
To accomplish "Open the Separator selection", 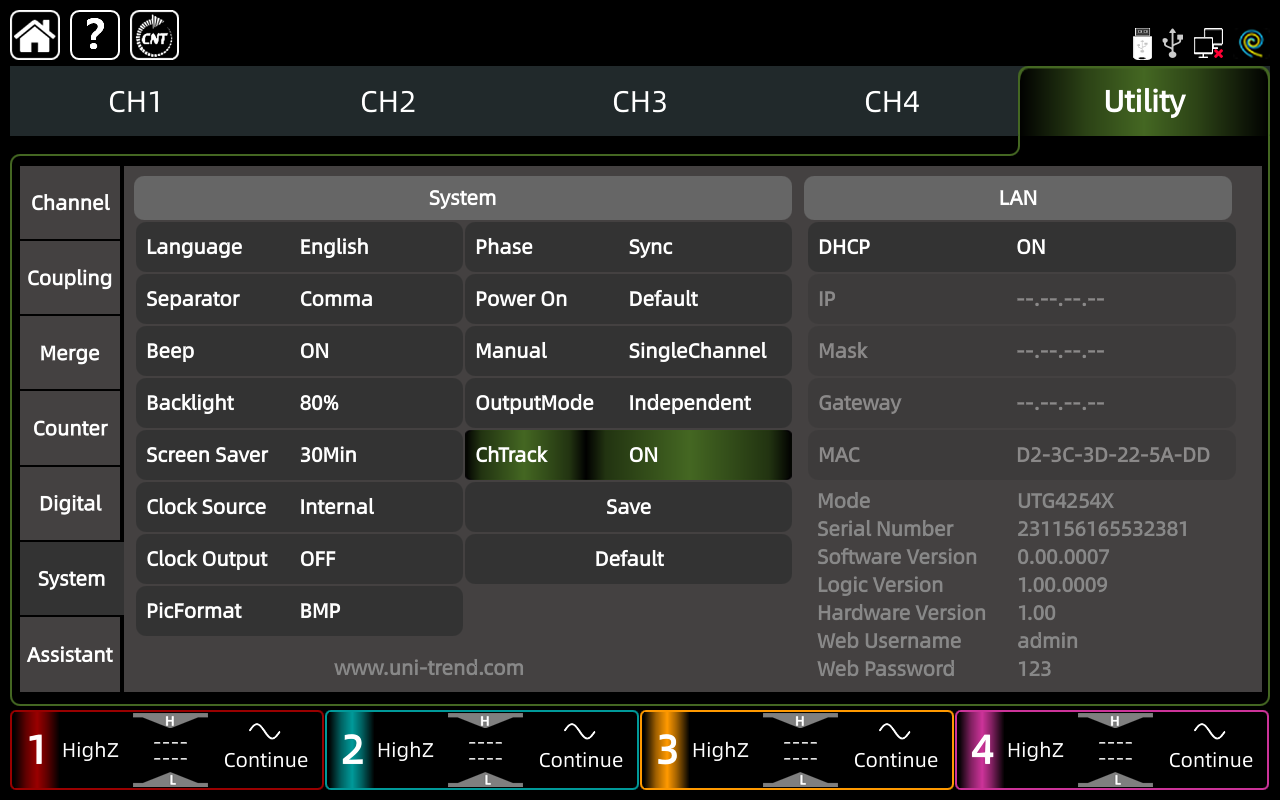I will coord(298,299).
